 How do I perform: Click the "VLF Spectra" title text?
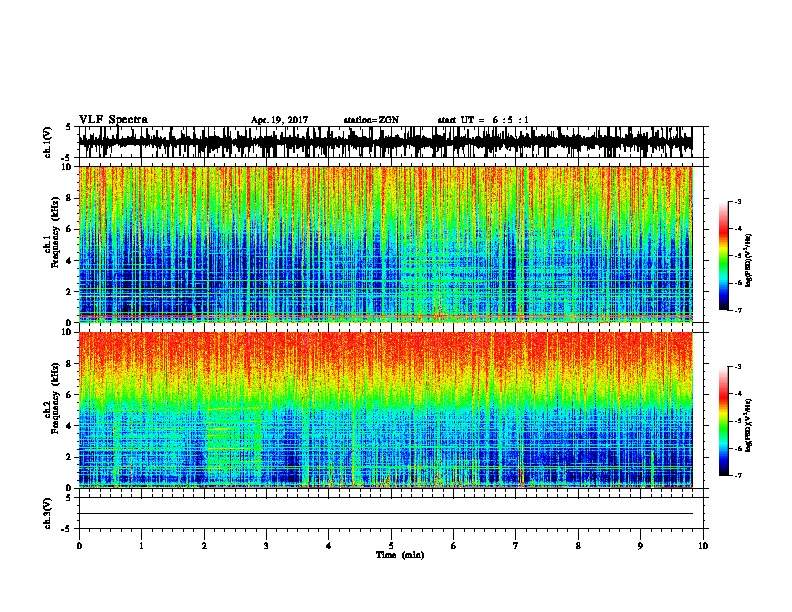pyautogui.click(x=113, y=120)
